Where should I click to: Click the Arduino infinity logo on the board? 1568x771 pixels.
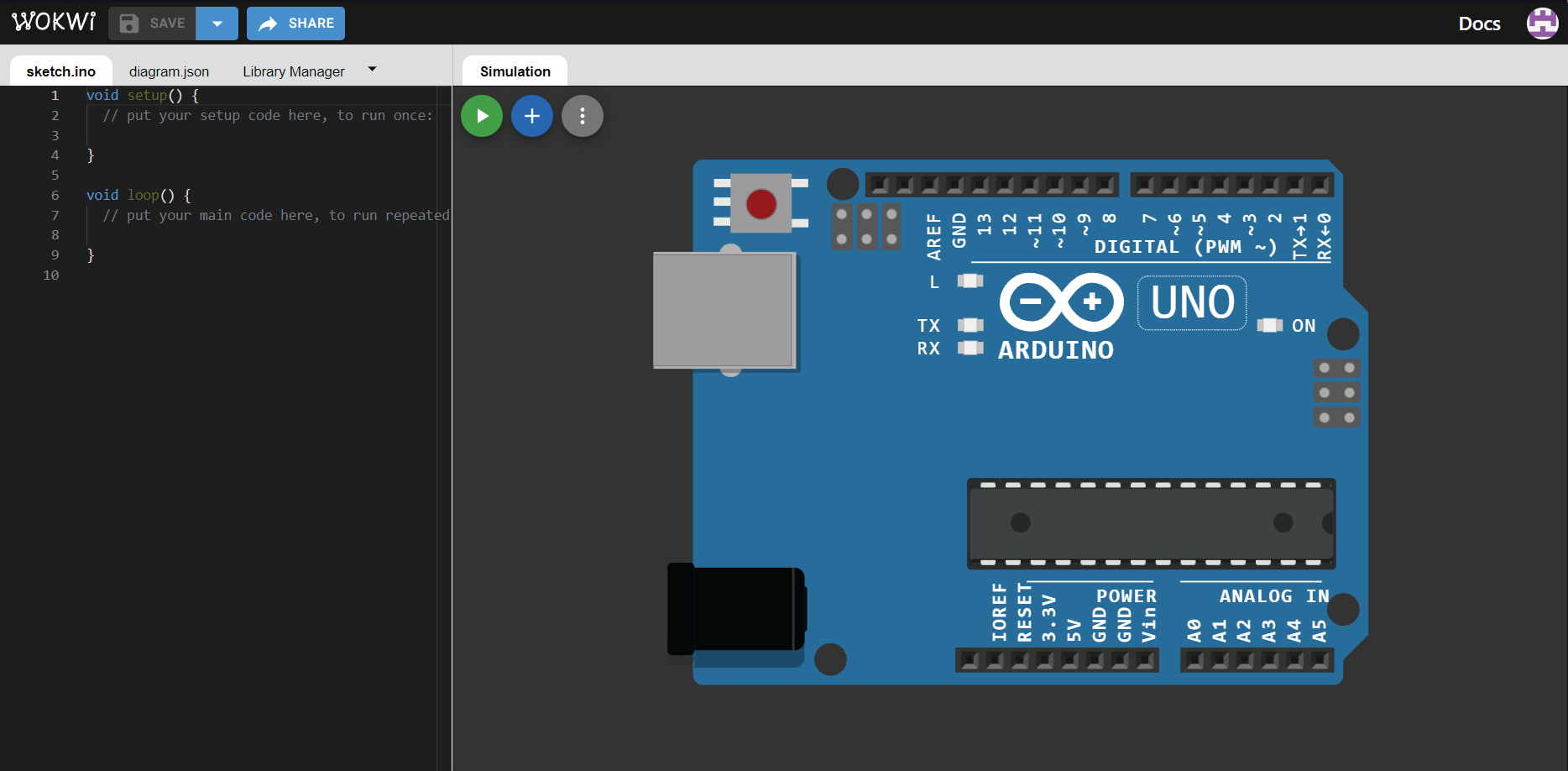(x=1062, y=302)
